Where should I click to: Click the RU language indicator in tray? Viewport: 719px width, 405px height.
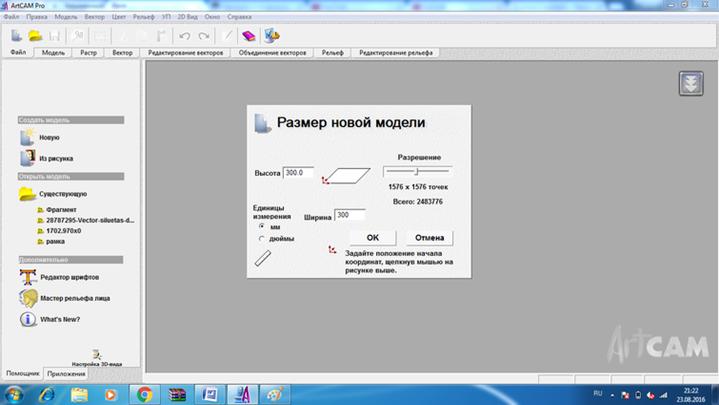(x=597, y=394)
